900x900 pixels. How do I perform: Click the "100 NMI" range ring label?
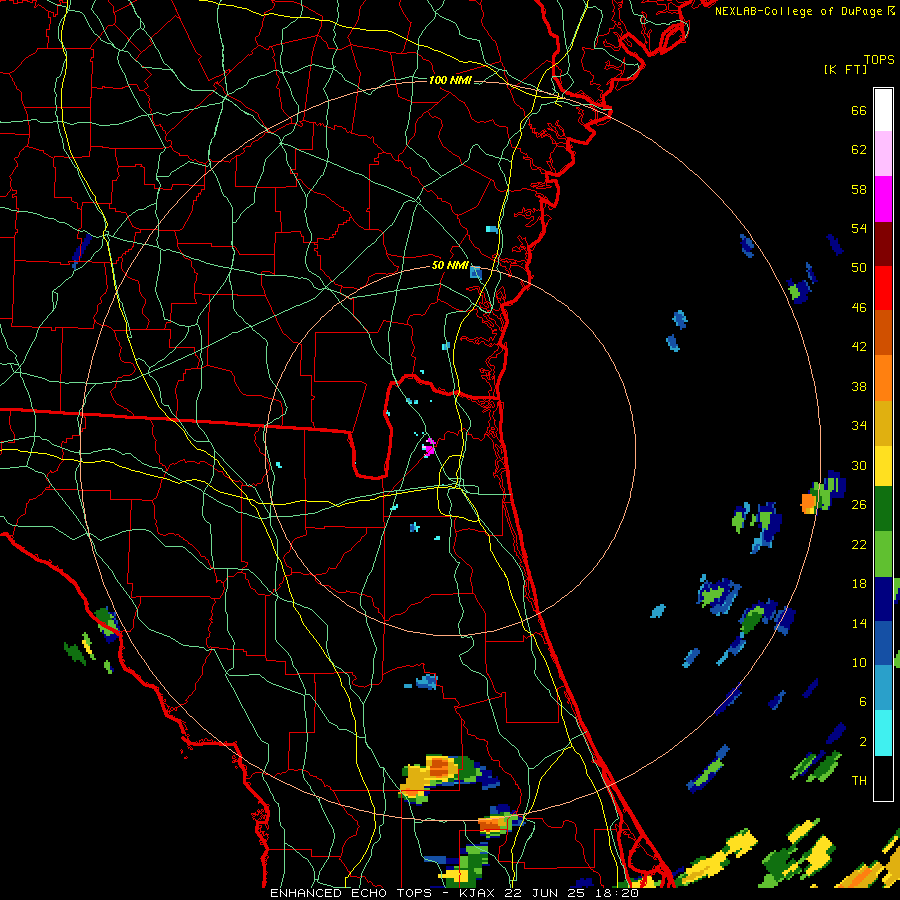[450, 80]
